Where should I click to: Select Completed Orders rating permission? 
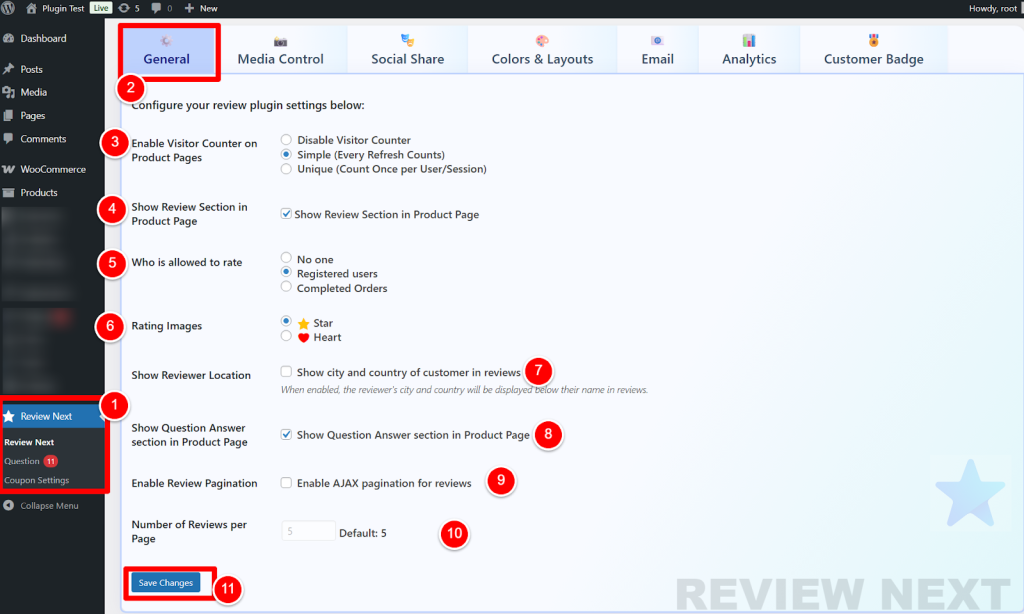[287, 288]
